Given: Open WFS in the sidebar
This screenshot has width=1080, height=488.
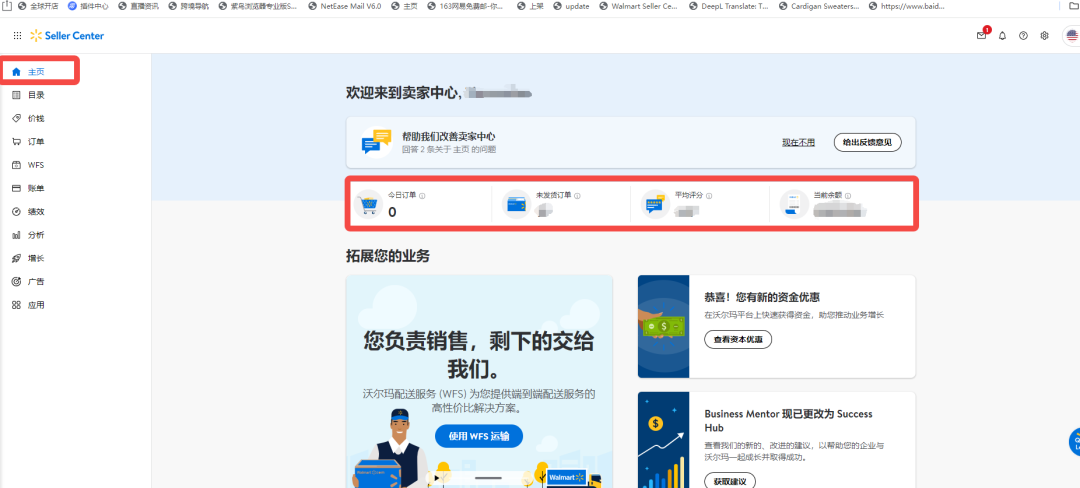Looking at the screenshot, I should point(36,165).
